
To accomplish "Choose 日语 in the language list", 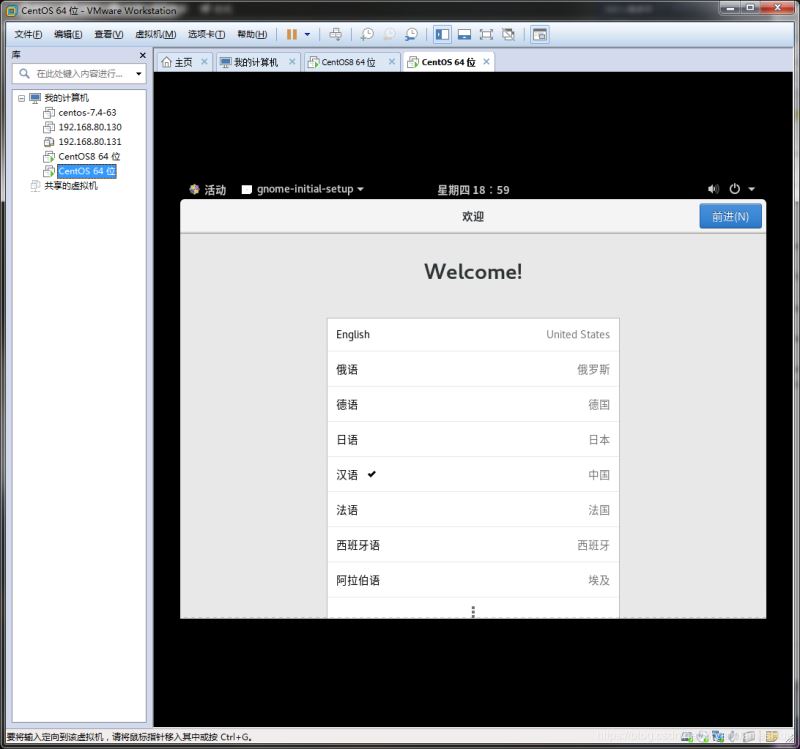I will coord(472,440).
